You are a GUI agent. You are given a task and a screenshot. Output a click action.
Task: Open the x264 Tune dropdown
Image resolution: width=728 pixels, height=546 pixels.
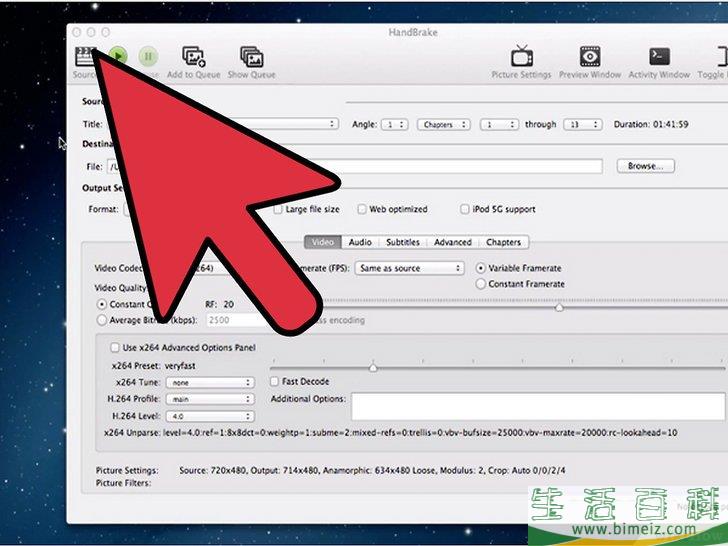coord(210,383)
